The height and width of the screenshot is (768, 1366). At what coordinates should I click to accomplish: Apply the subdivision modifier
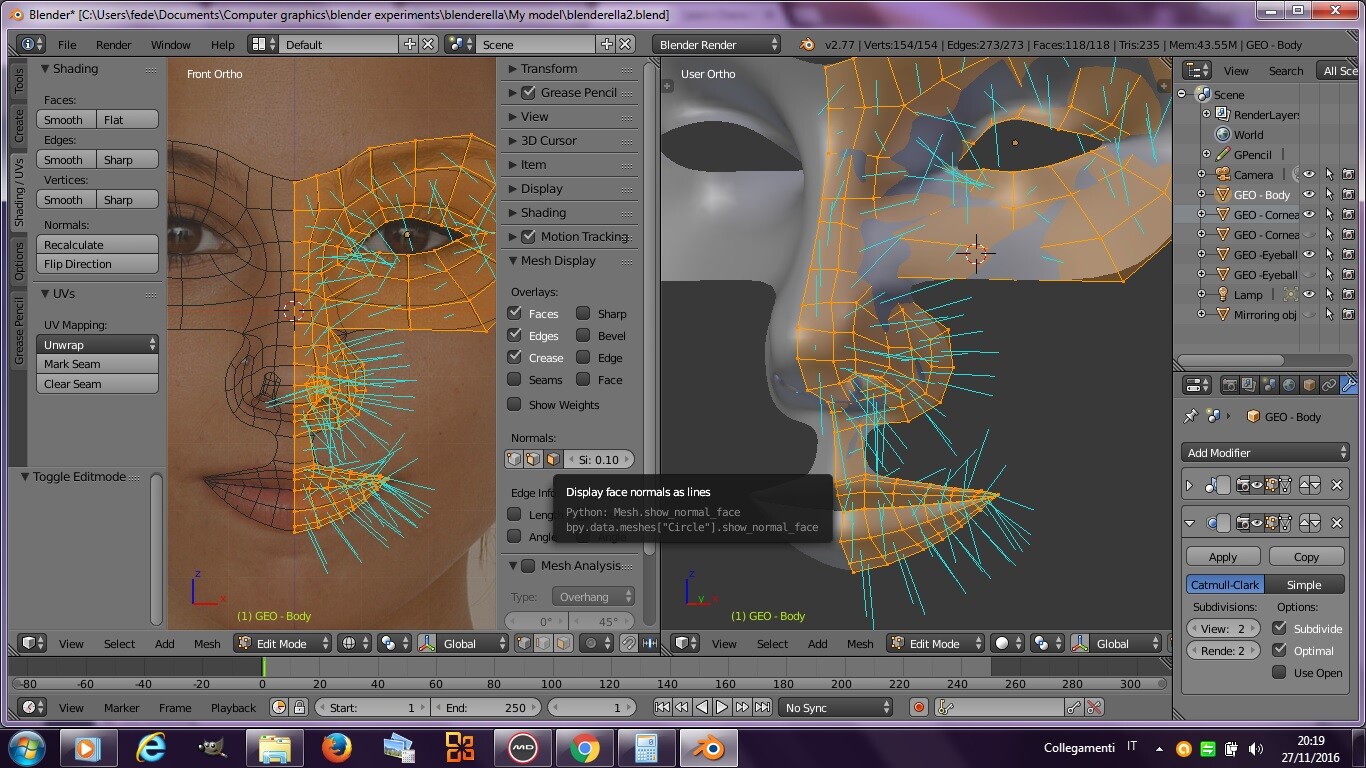1223,556
